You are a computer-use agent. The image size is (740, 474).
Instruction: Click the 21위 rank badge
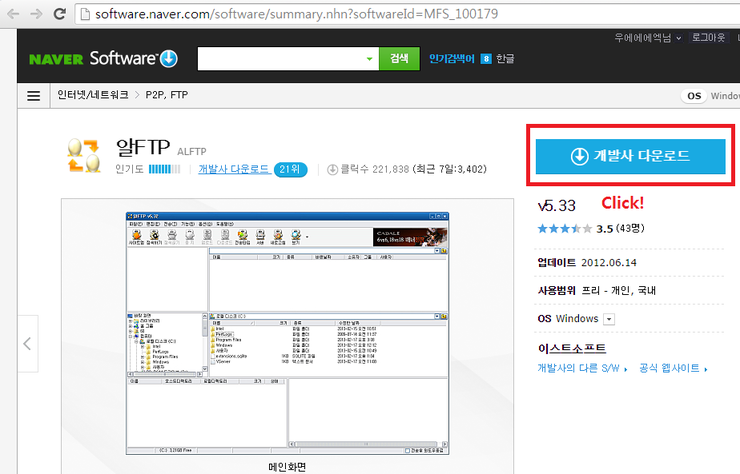click(x=290, y=169)
